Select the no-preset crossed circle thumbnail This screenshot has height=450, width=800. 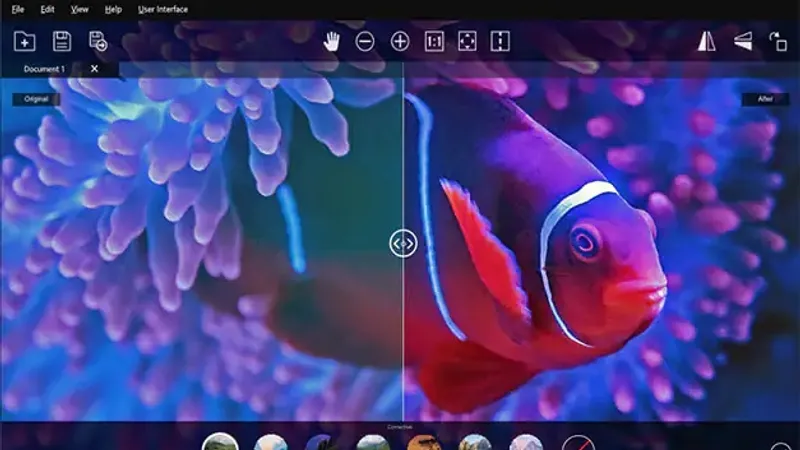pos(577,444)
